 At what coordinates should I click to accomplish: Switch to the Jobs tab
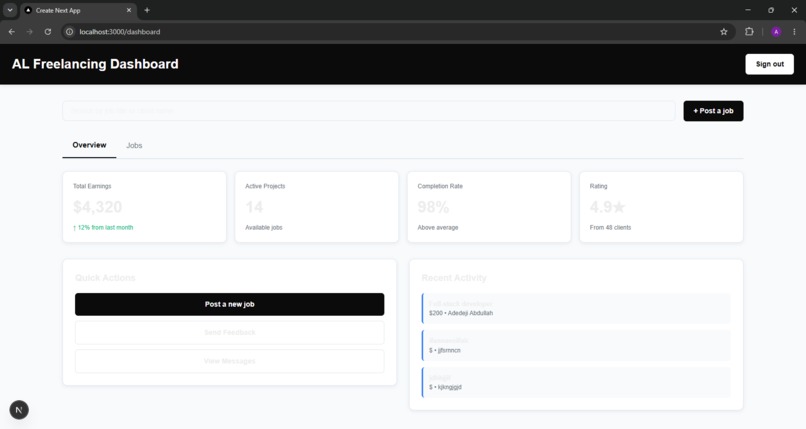(x=134, y=145)
